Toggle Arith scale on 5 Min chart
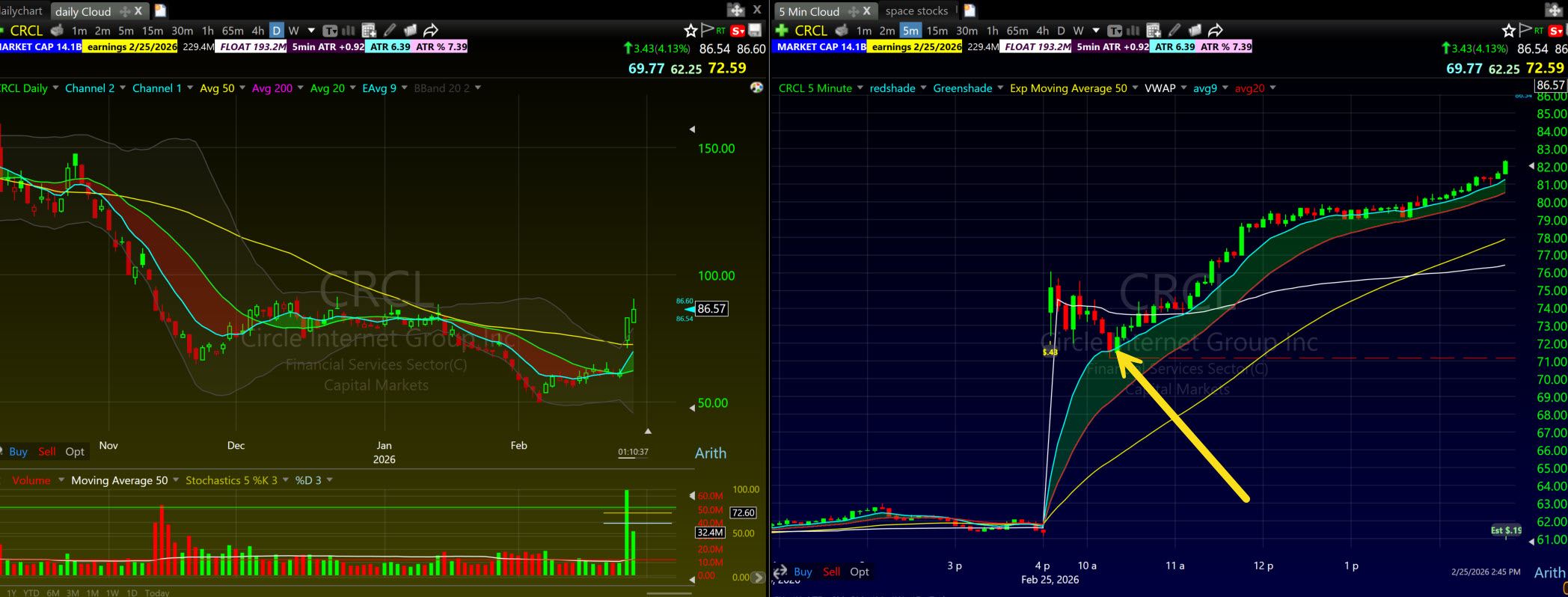Screen dimensions: 1568x597 1549,572
